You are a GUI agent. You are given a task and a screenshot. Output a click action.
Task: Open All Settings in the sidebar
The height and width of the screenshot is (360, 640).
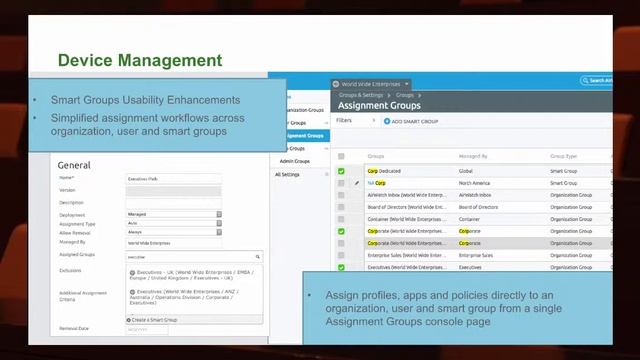(x=287, y=174)
